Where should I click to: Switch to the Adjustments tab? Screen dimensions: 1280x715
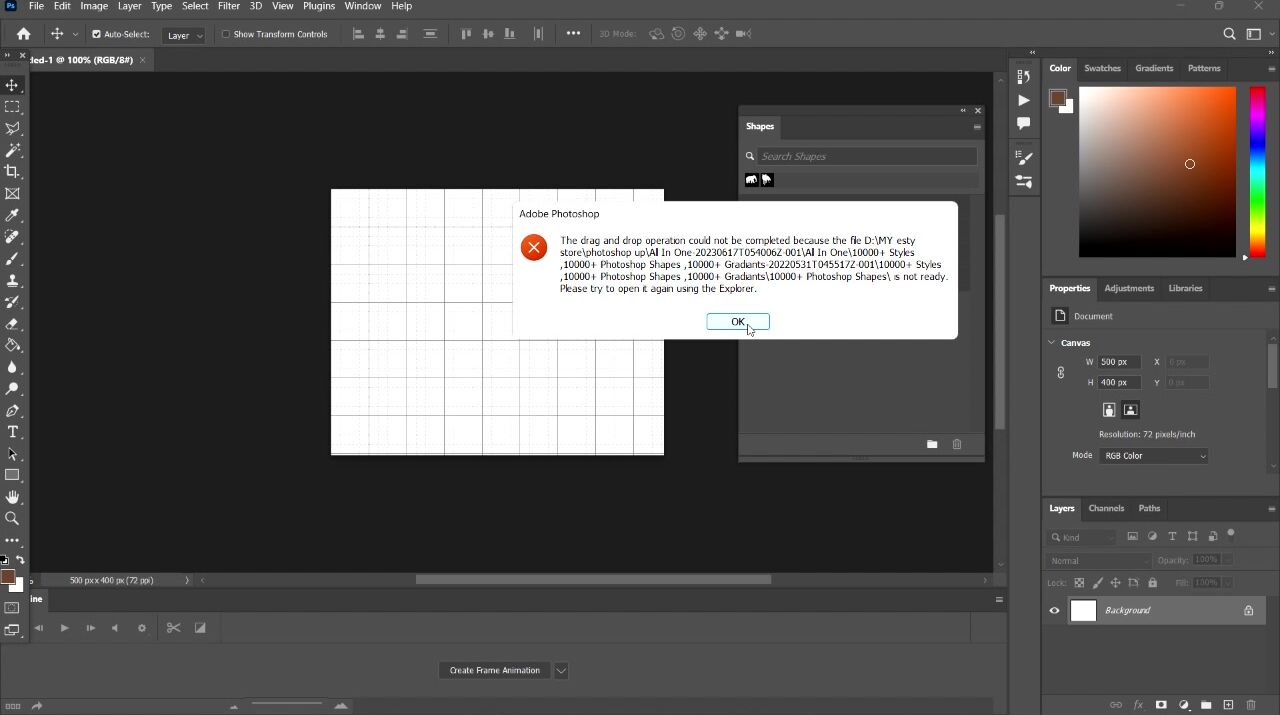coord(1129,288)
